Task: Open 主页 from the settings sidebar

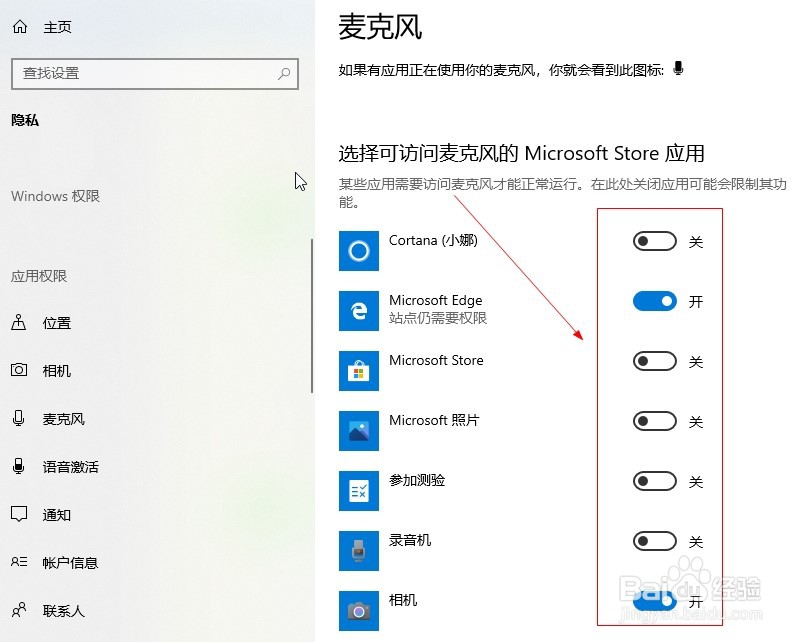Action: [57, 27]
